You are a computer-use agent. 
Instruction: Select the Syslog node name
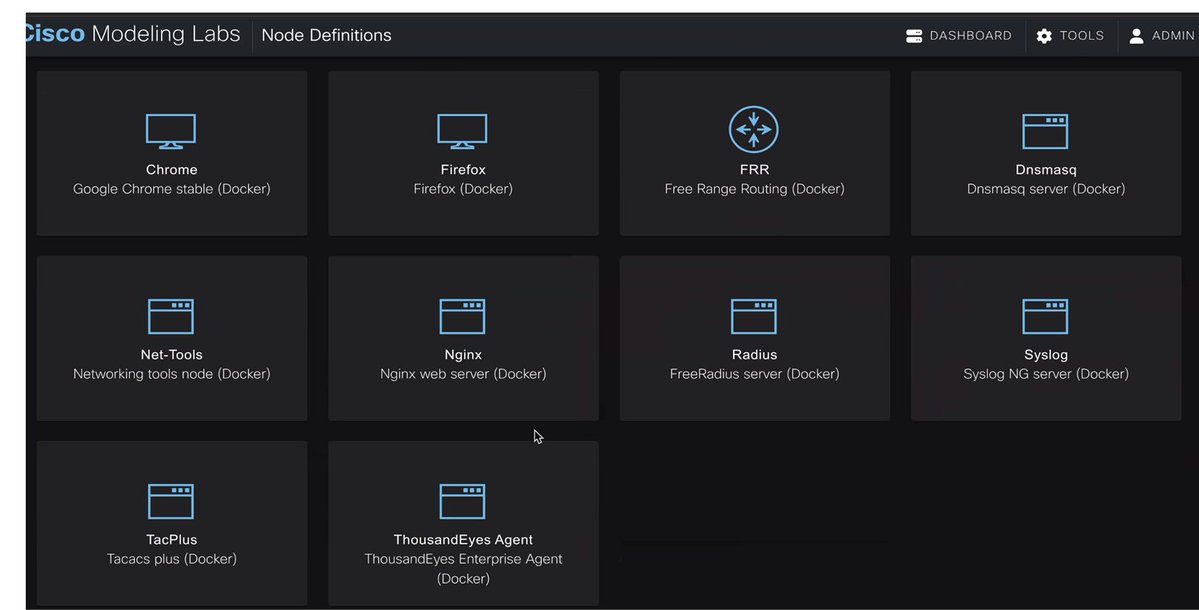(x=1045, y=355)
